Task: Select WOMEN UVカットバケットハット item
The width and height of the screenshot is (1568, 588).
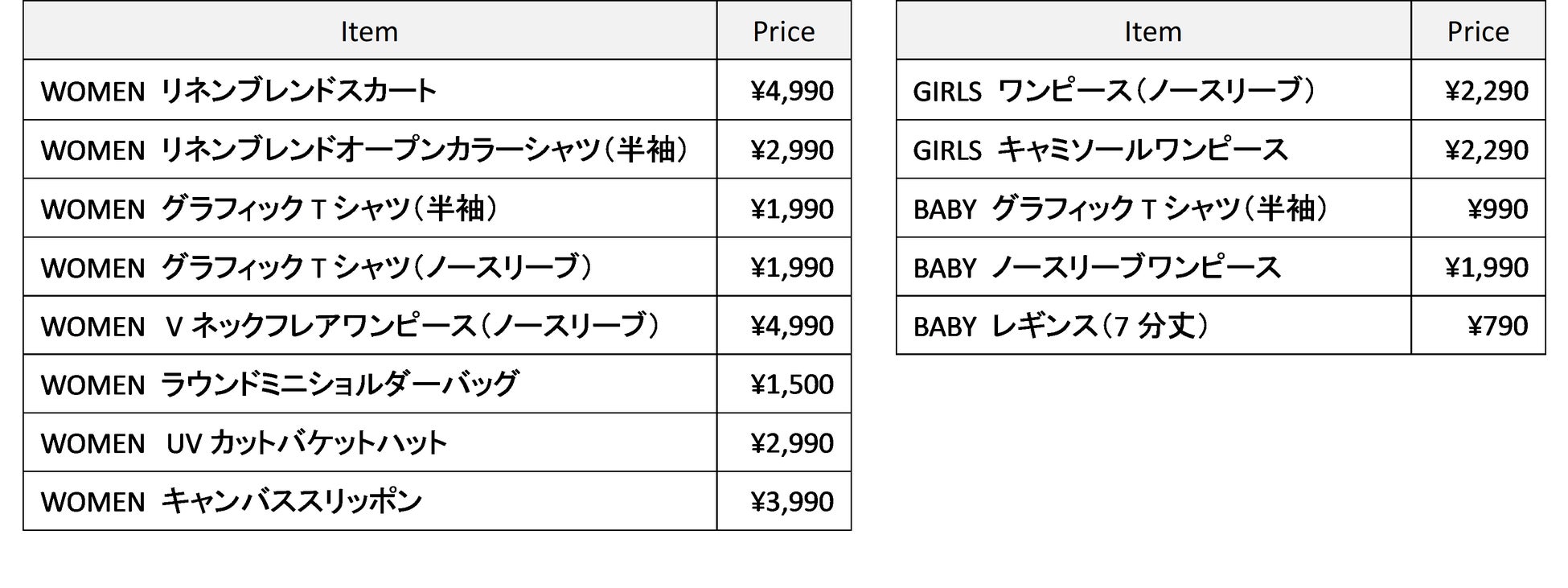Action: click(x=244, y=443)
